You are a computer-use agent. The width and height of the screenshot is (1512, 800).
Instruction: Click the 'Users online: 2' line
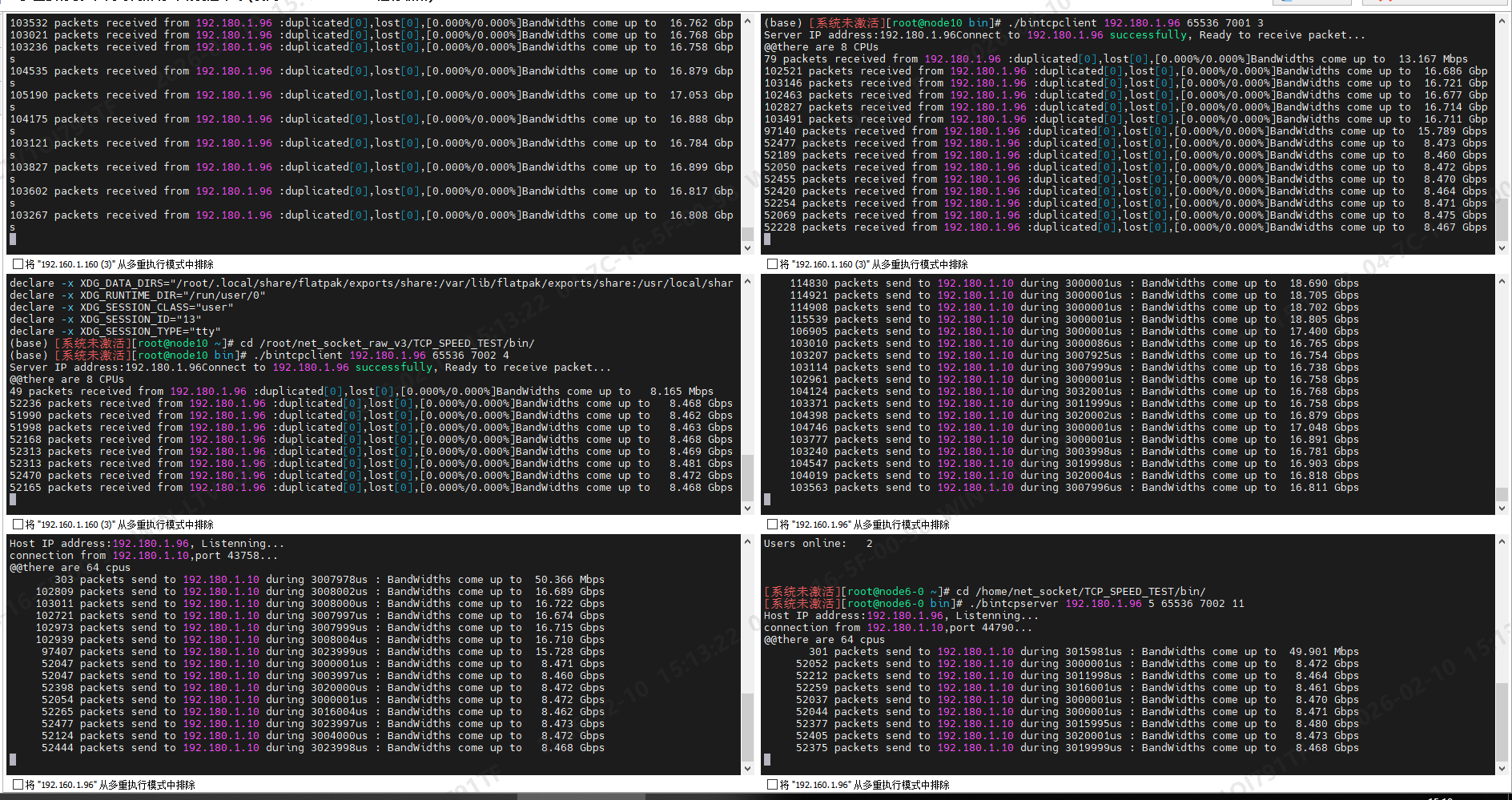click(x=818, y=544)
